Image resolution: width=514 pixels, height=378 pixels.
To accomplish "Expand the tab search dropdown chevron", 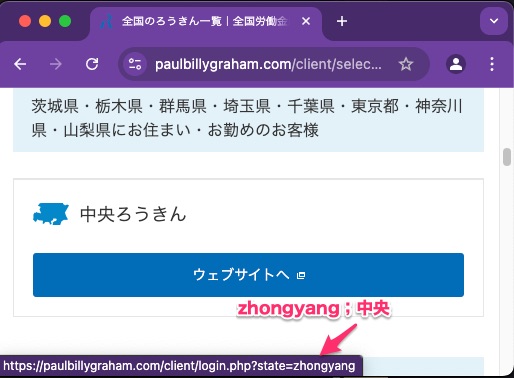I will pos(494,21).
